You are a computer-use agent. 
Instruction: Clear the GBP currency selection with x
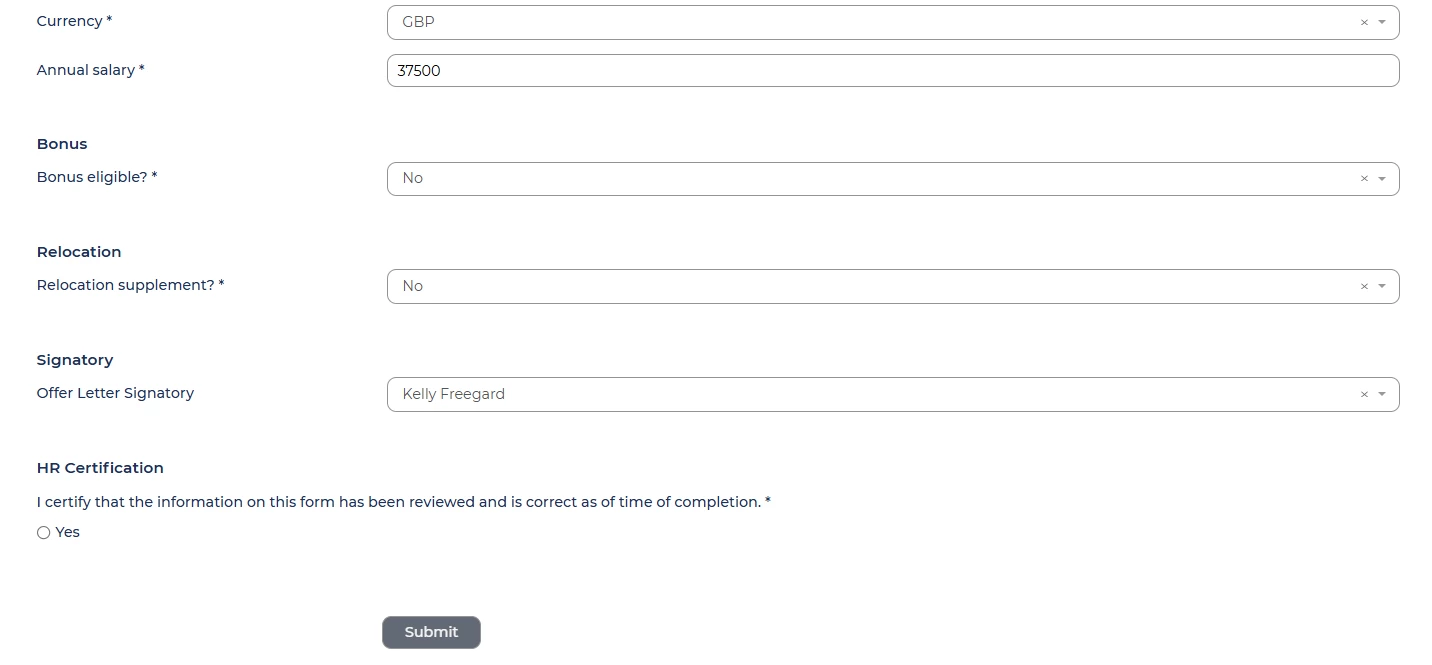click(x=1364, y=22)
